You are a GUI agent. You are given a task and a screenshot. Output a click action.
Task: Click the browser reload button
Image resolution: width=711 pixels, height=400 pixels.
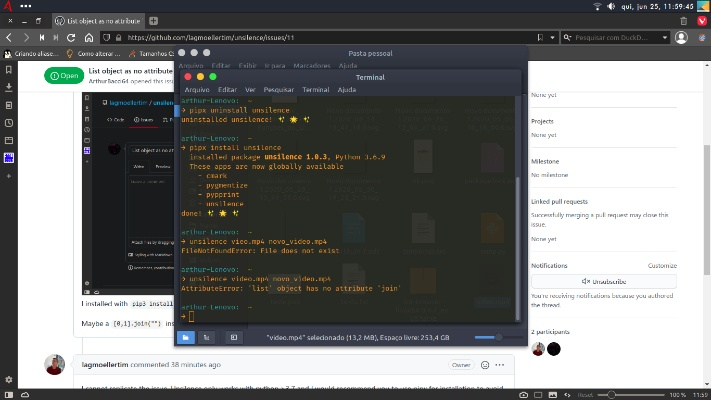coord(73,38)
